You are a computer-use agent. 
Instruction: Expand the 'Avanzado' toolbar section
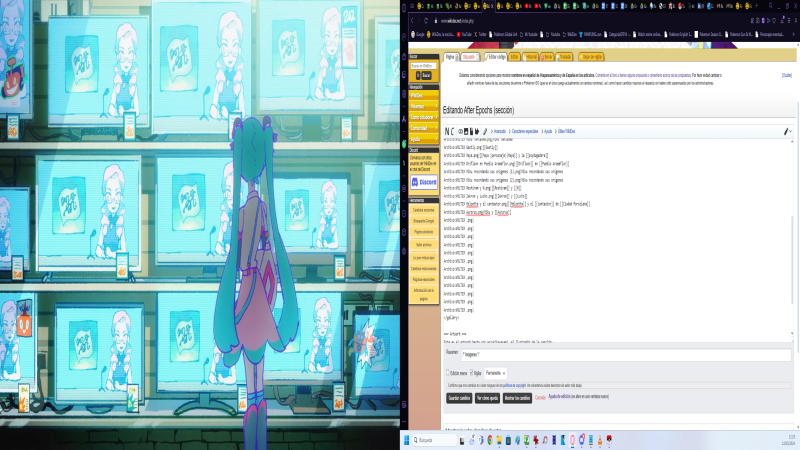[x=498, y=131]
